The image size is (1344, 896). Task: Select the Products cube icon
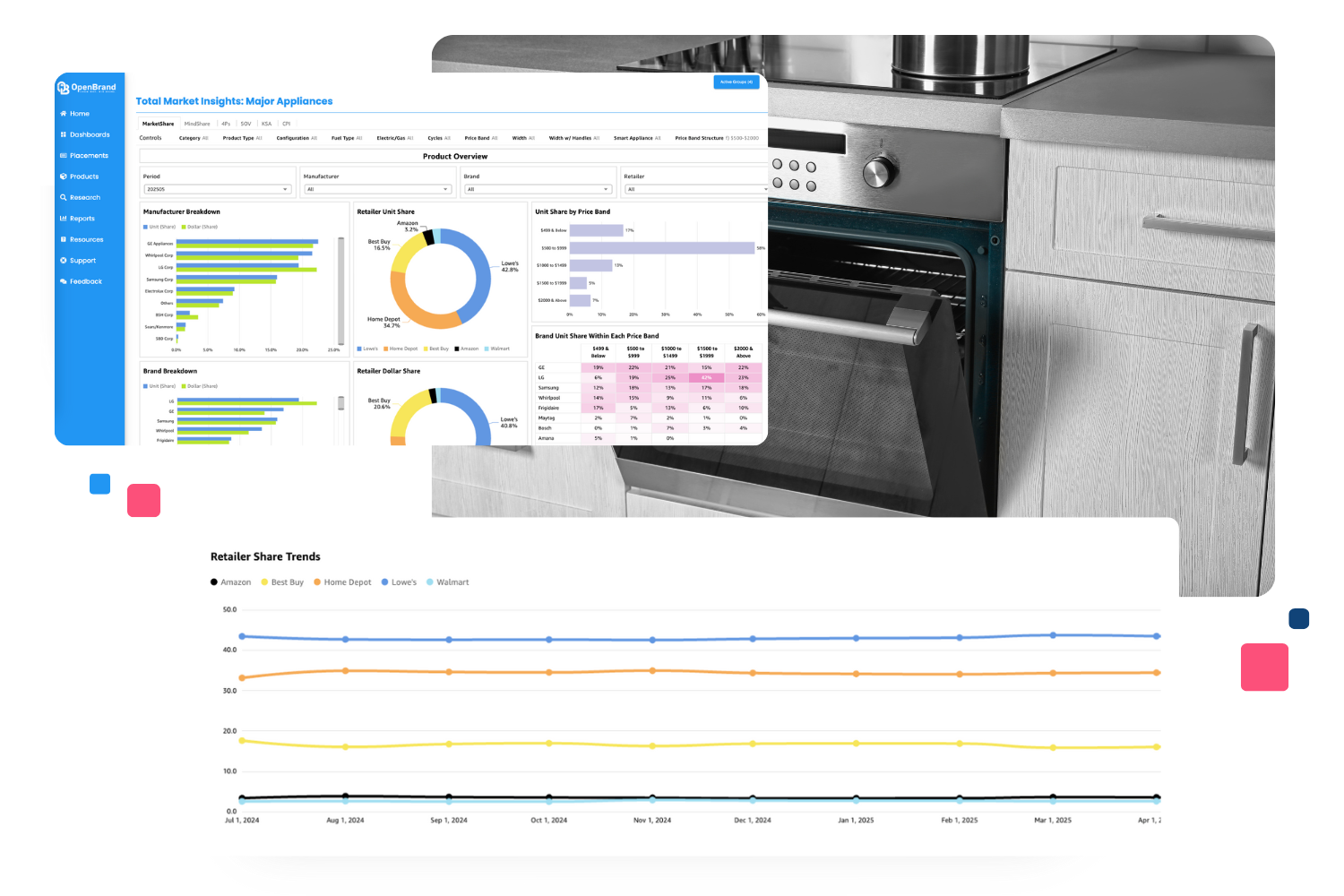(x=64, y=177)
